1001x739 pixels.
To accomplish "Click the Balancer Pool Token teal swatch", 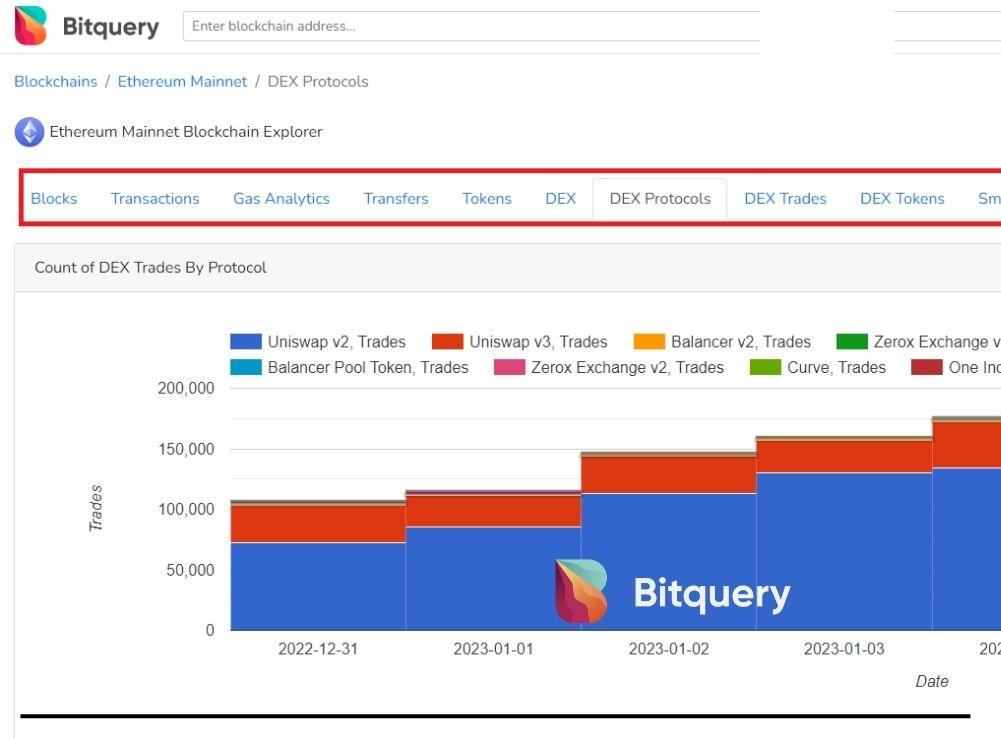I will tap(246, 367).
